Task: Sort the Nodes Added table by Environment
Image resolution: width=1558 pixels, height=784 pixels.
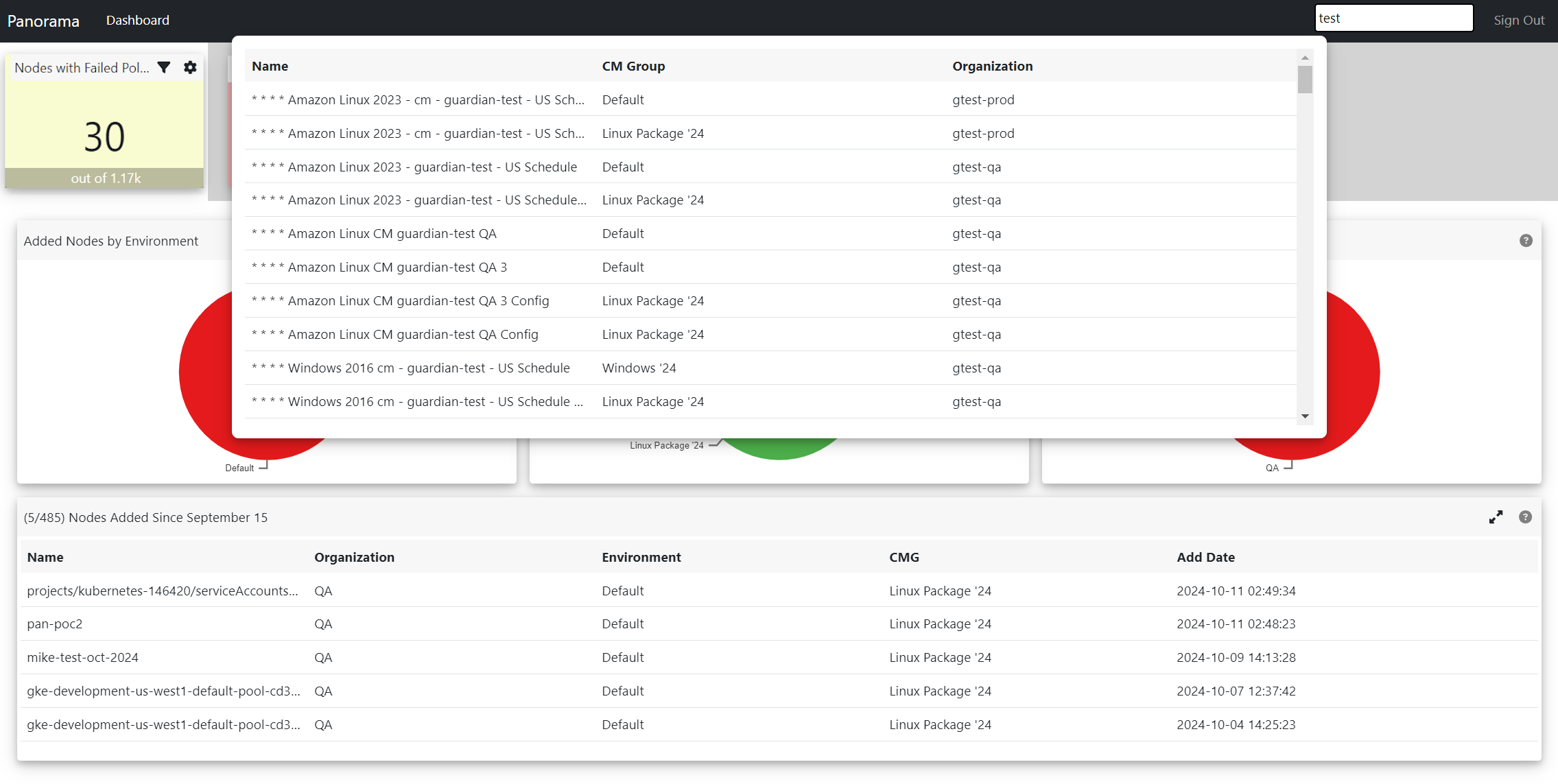Action: tap(641, 558)
